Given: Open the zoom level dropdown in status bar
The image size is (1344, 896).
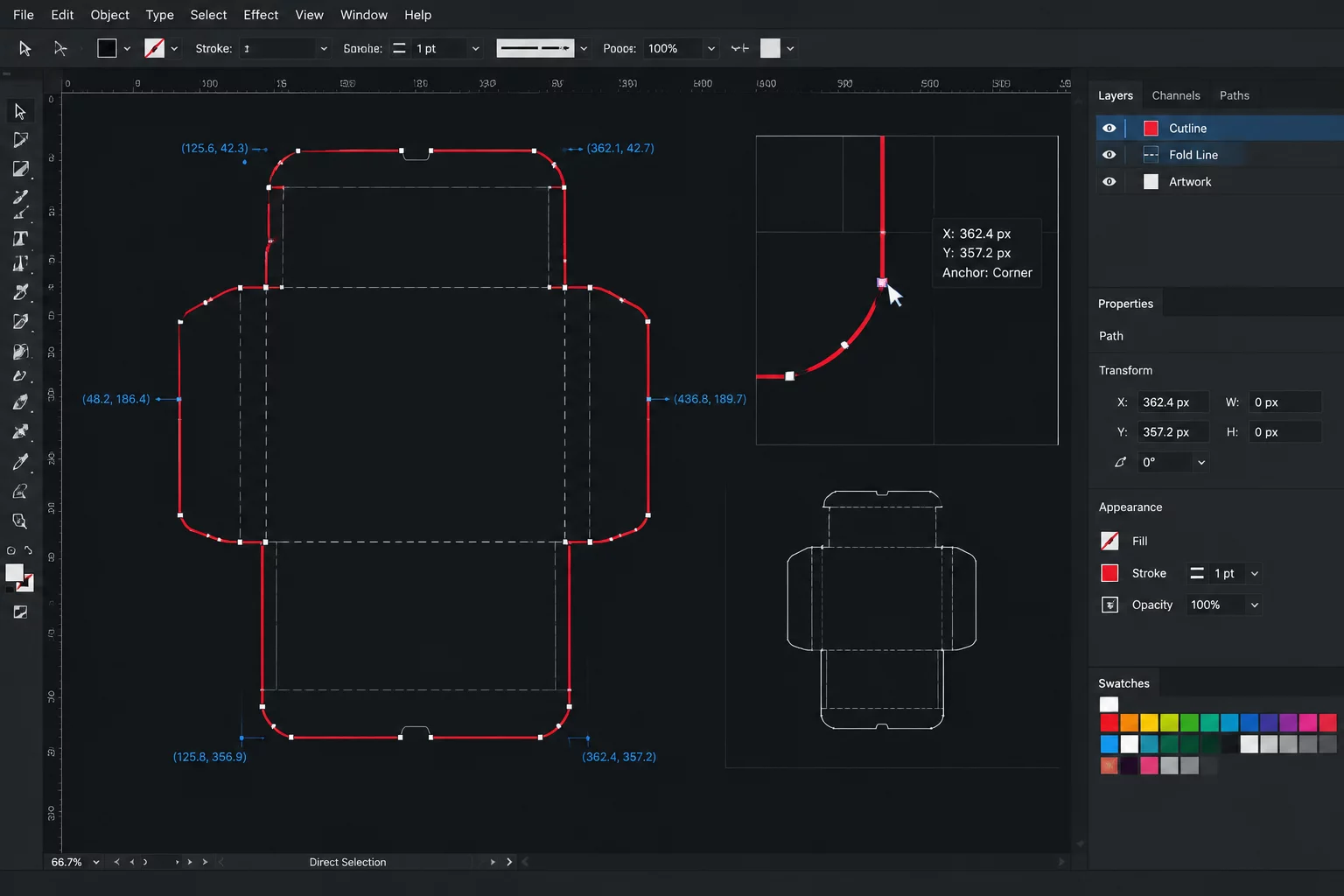Looking at the screenshot, I should click(96, 862).
